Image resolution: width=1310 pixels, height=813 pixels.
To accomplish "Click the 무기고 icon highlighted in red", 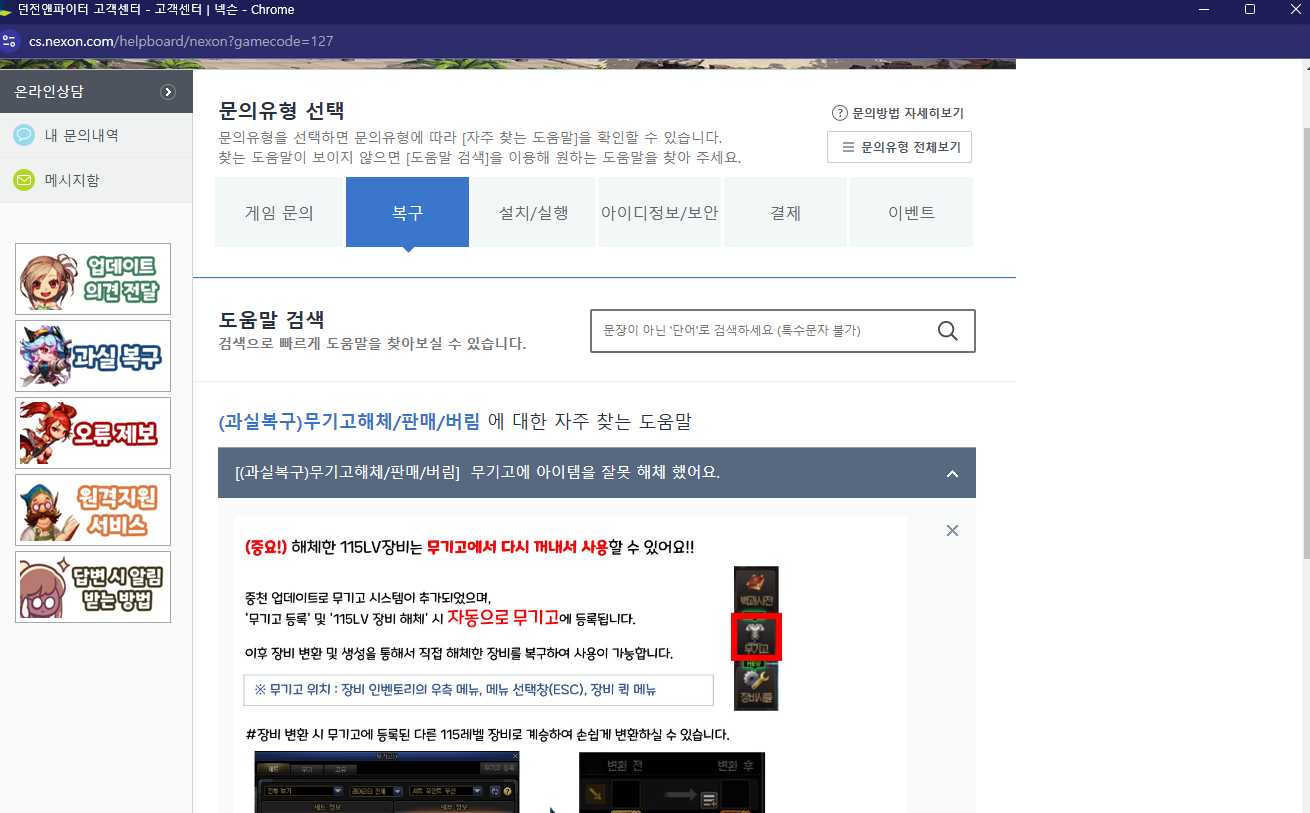I will click(755, 637).
